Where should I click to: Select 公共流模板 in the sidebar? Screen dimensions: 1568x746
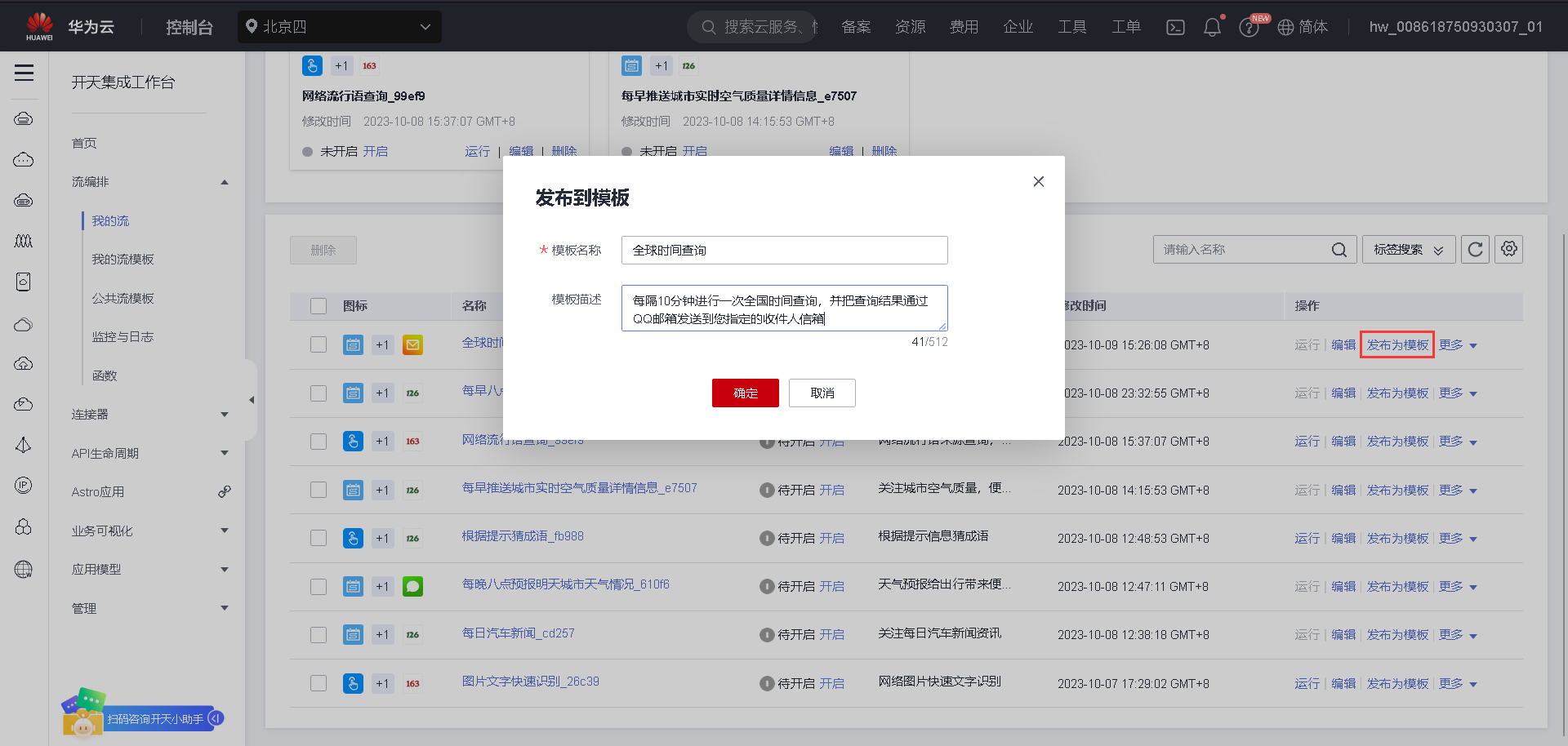point(123,298)
